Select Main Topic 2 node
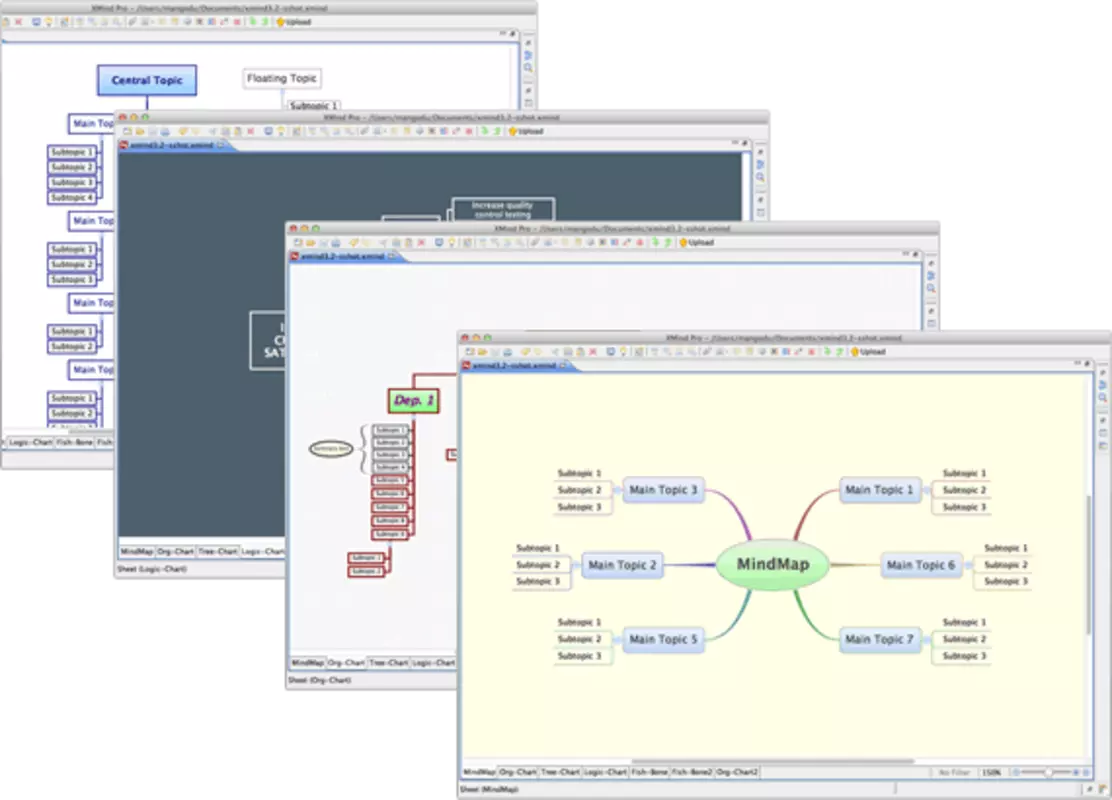Viewport: 1112px width, 800px height. point(623,565)
